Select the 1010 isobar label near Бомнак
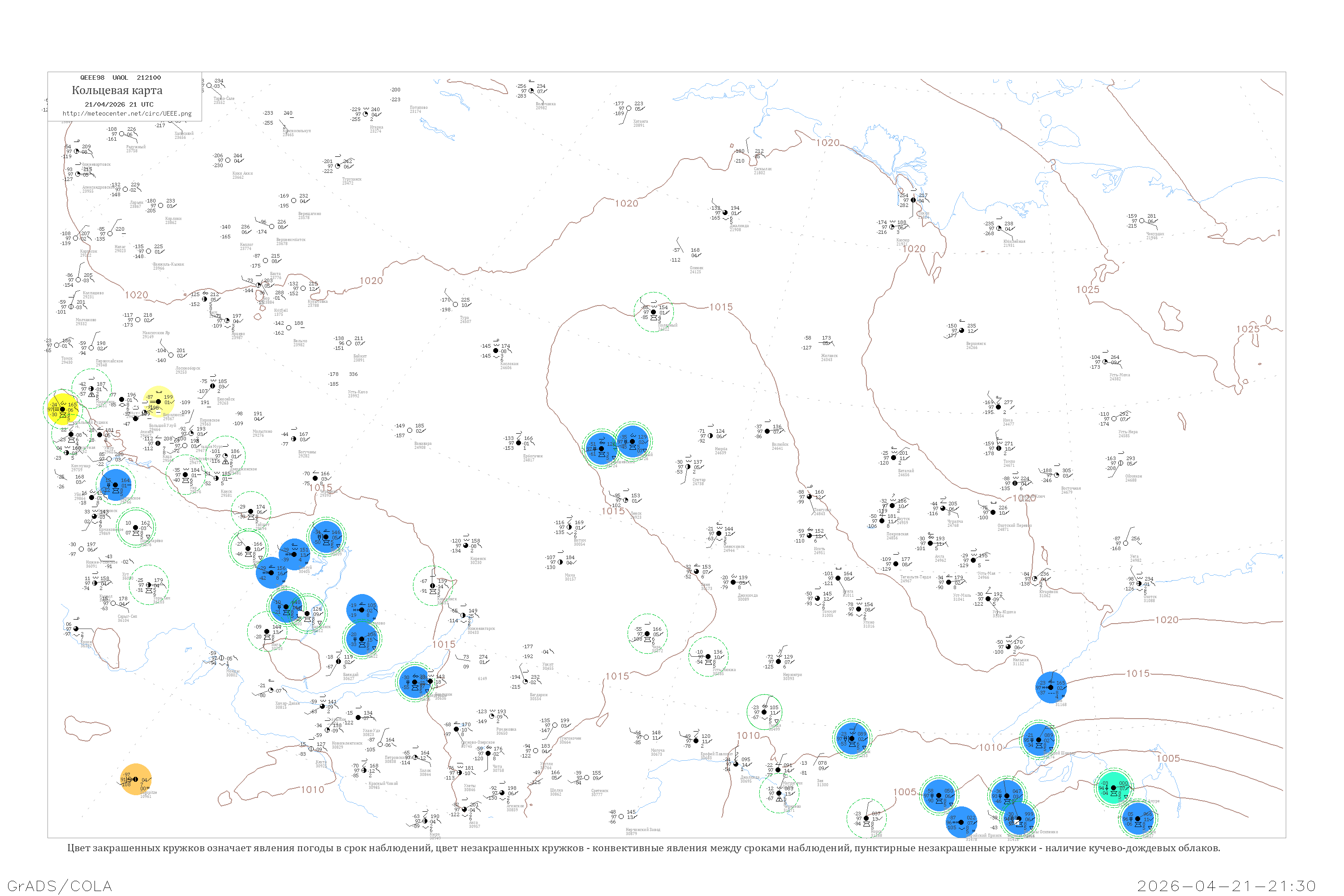1344x896 pixels. click(x=748, y=736)
